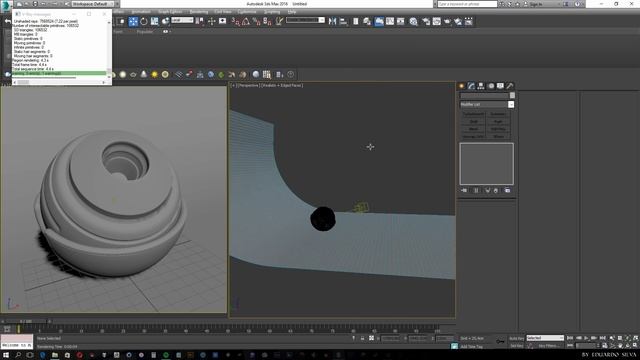Viewport: 640px width, 360px height.
Task: Open the Rendered Frame Window
Action: pos(437,21)
